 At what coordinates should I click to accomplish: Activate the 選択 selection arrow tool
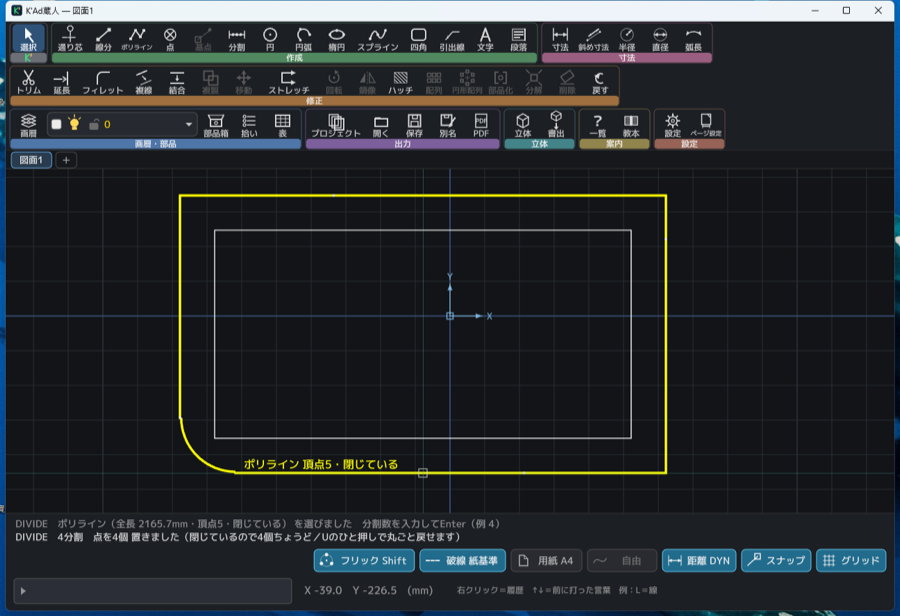click(x=28, y=39)
